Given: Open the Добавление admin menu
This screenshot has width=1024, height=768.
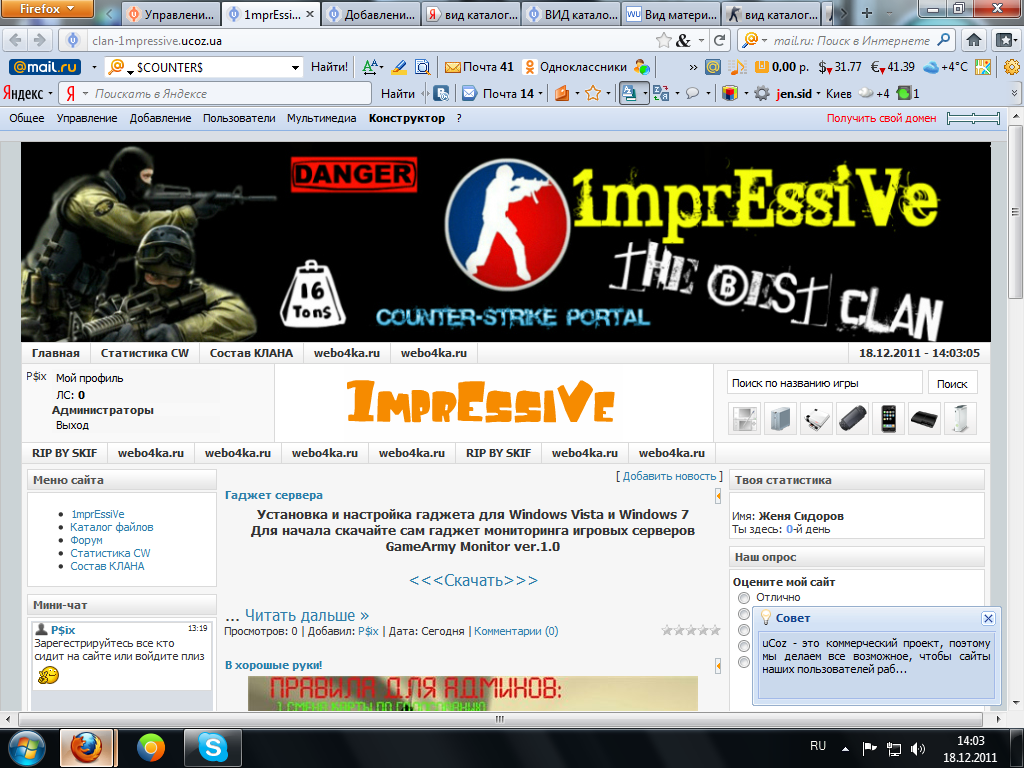Looking at the screenshot, I should (161, 118).
